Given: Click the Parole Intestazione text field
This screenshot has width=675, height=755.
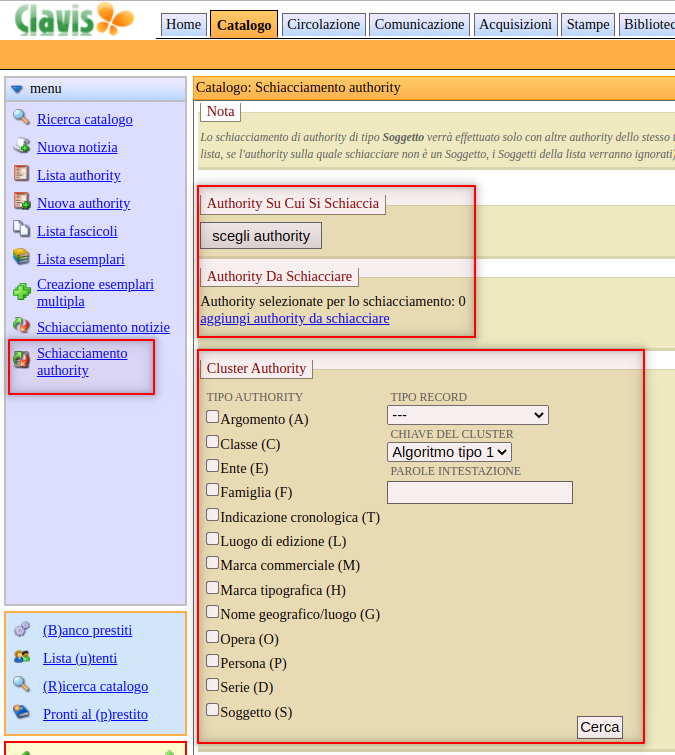Looking at the screenshot, I should point(479,492).
